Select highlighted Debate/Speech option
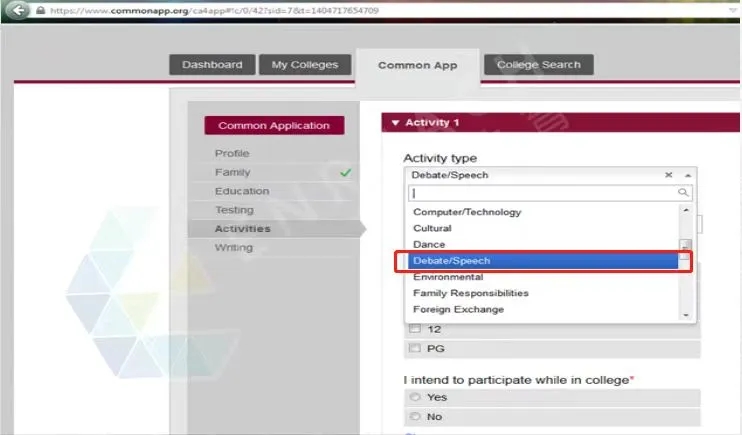Viewport: 742px width, 435px height. coord(543,261)
